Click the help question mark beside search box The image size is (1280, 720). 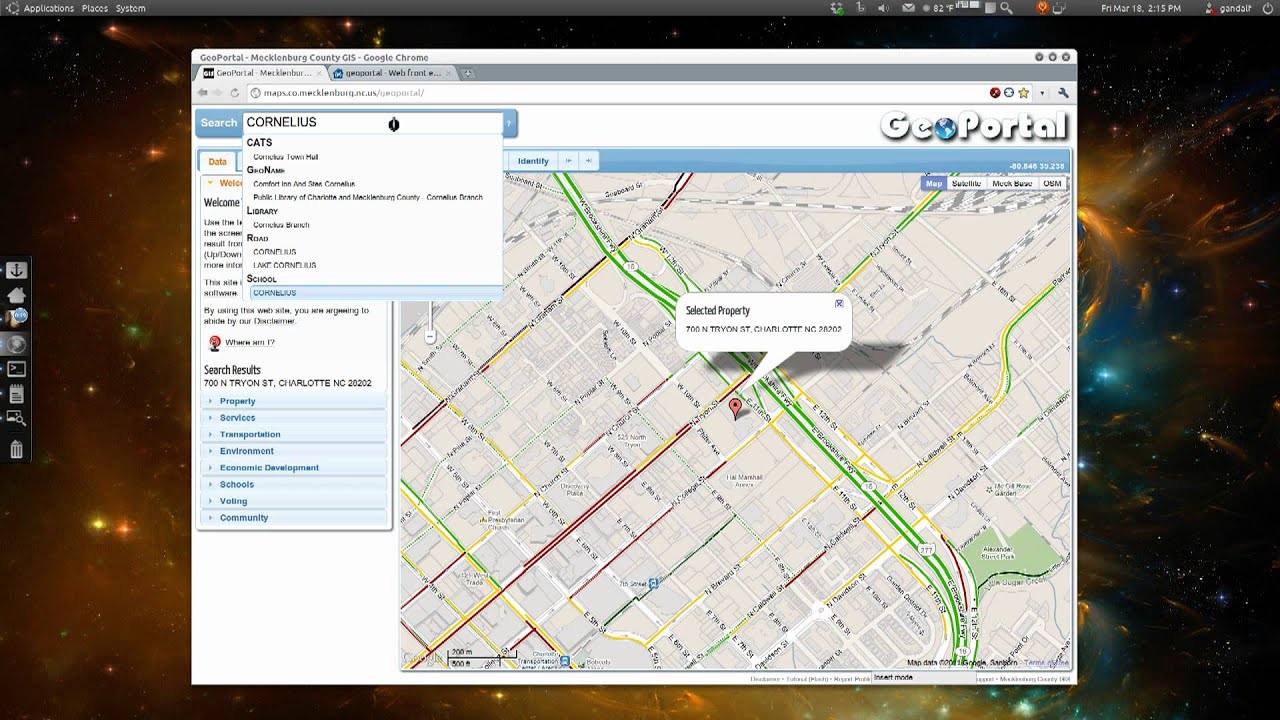(x=509, y=123)
